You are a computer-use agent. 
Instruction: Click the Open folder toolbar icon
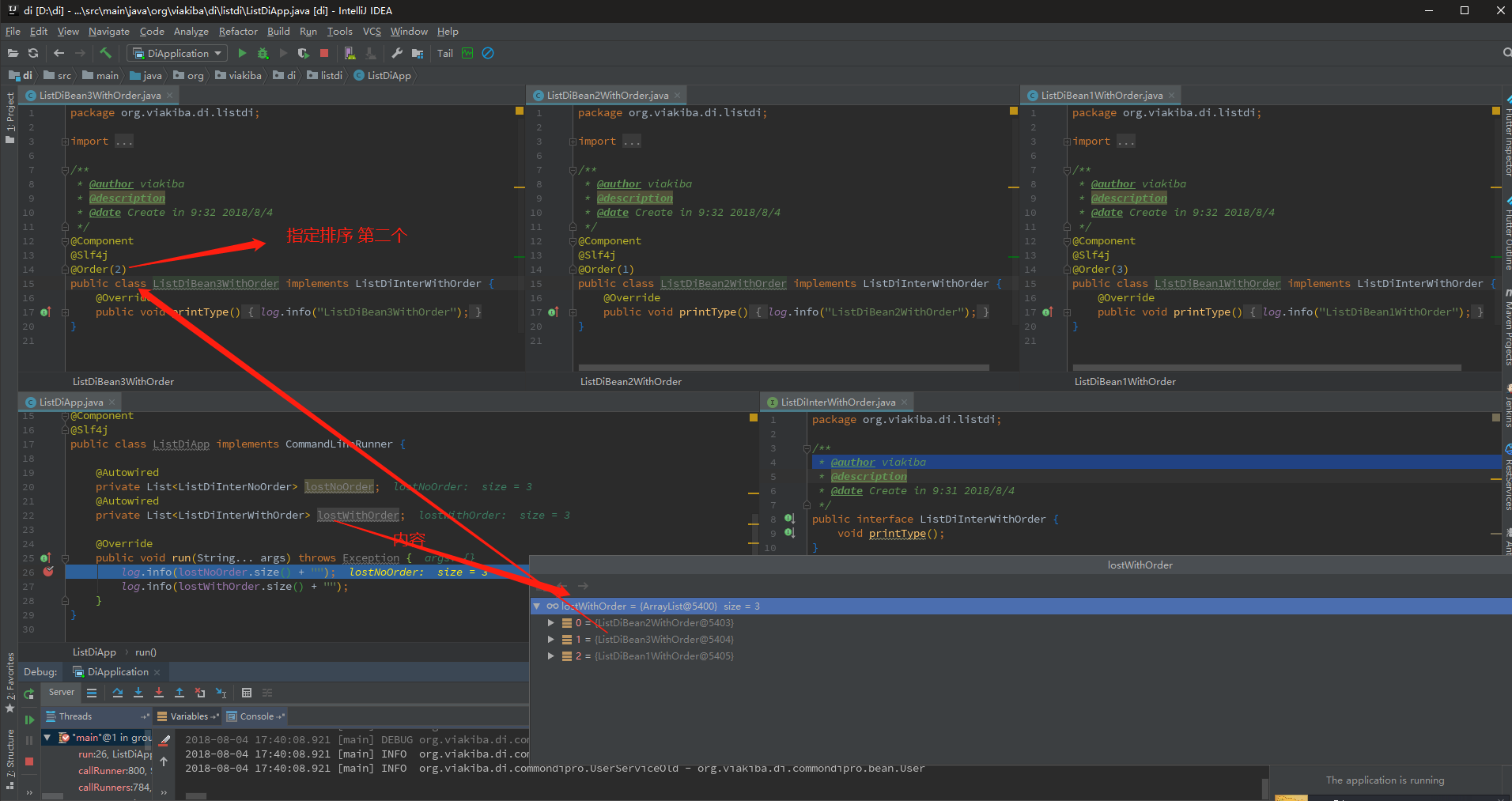[13, 53]
